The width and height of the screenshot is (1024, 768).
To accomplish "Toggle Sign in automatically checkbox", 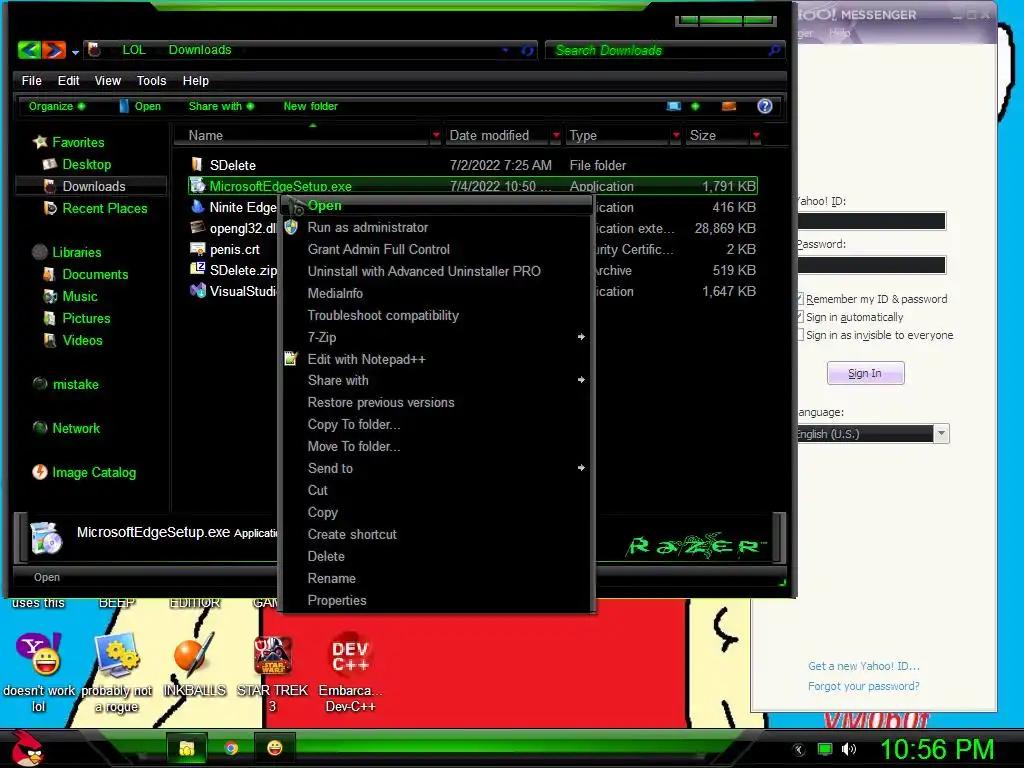I will (799, 317).
